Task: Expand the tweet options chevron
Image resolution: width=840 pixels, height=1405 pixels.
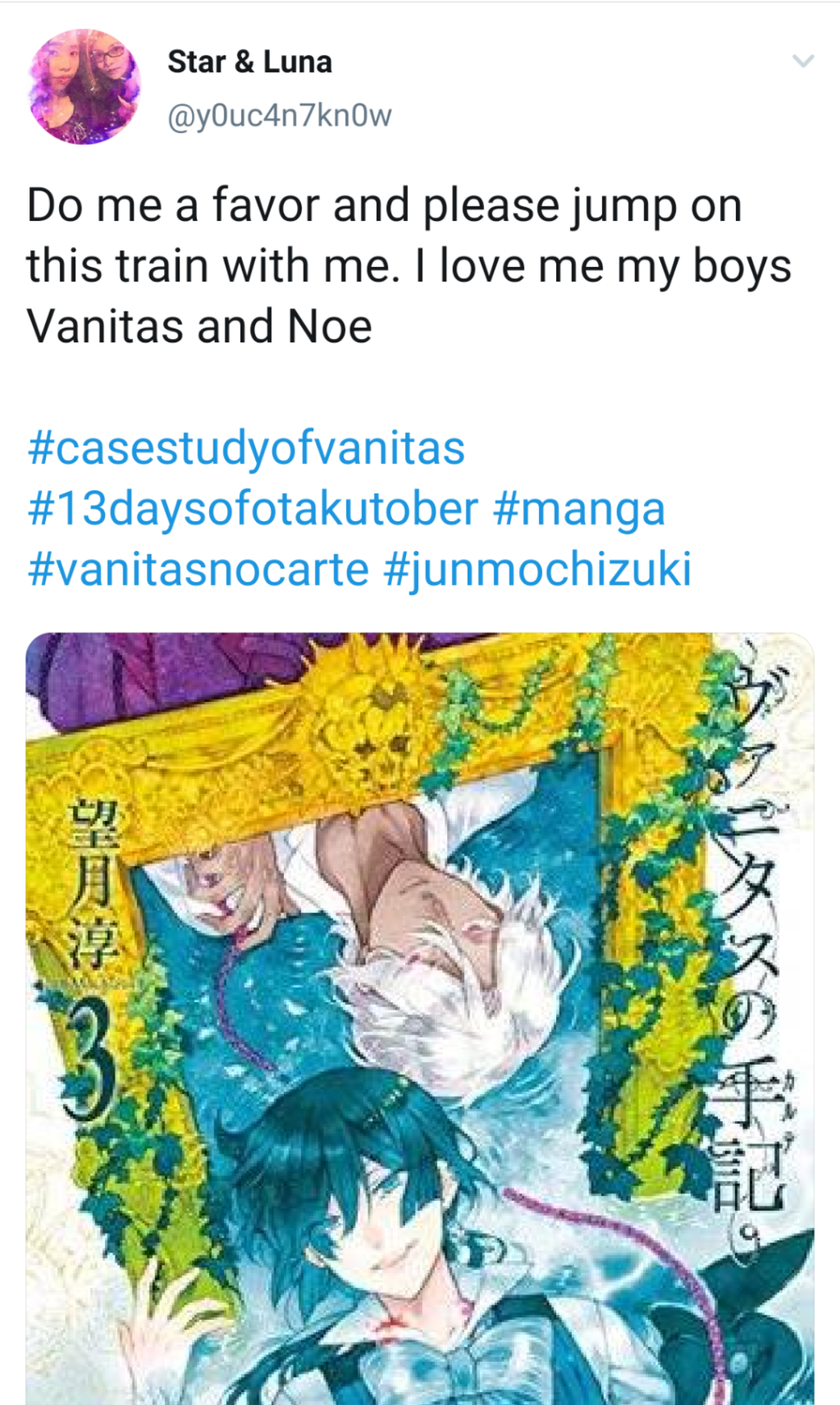Action: [803, 61]
